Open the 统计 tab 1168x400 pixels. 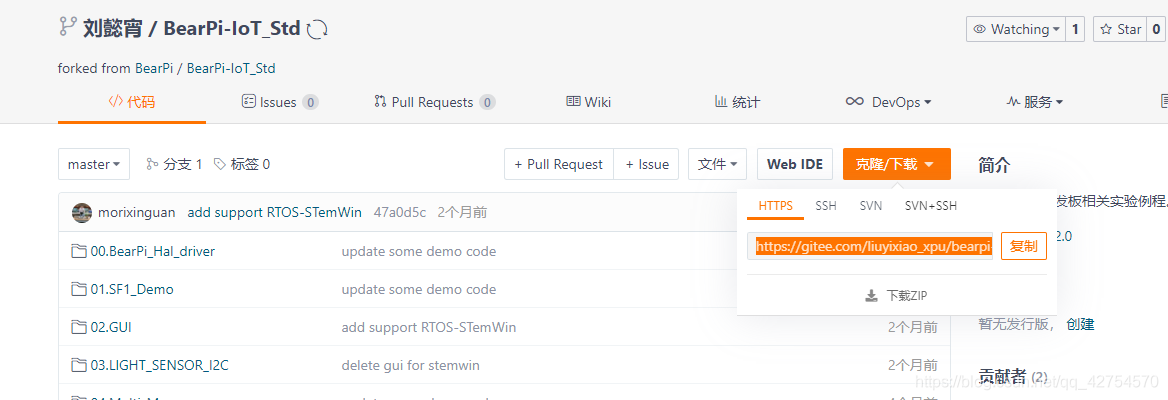(x=737, y=102)
